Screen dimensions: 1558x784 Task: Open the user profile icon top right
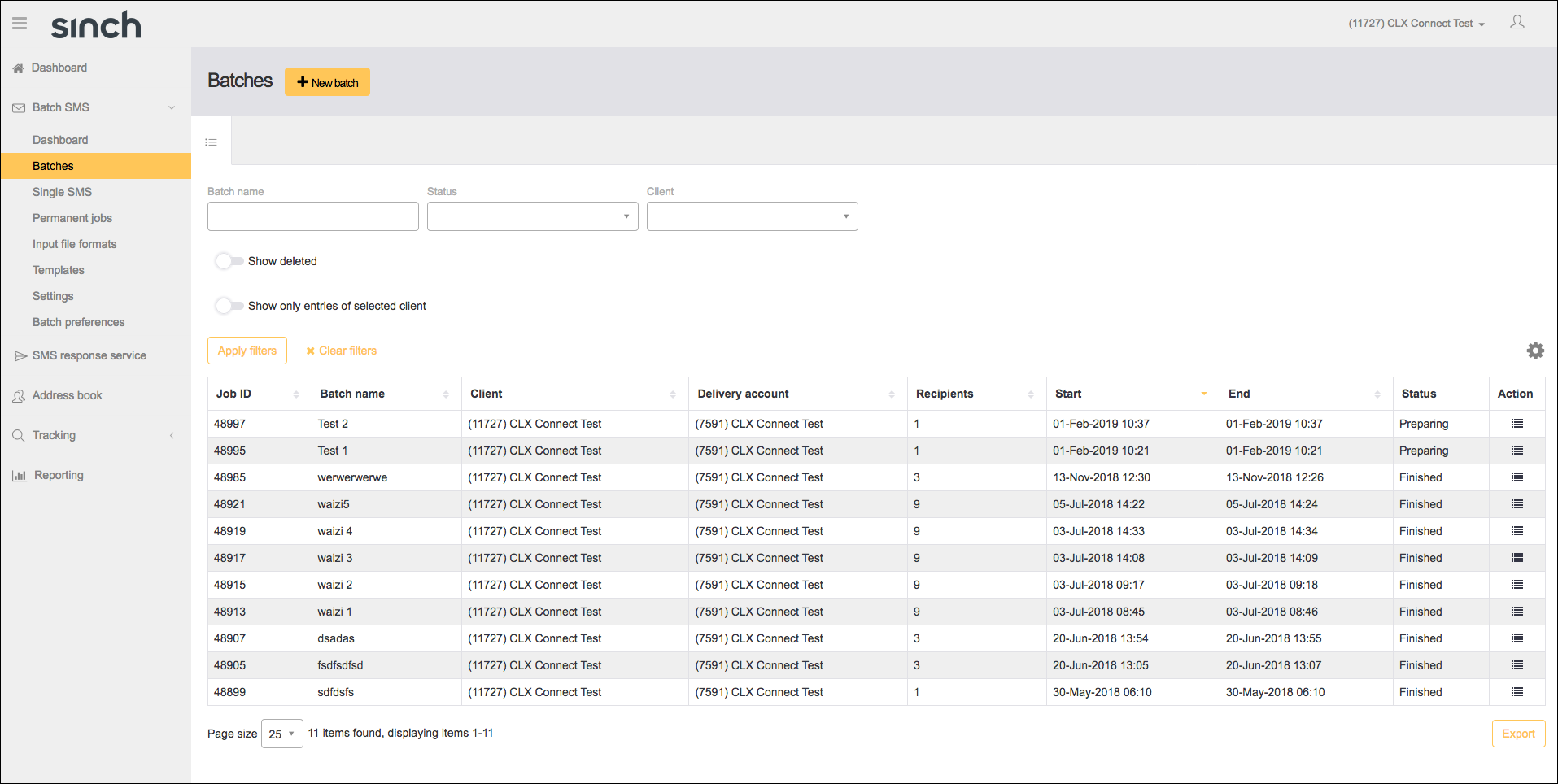pos(1517,22)
